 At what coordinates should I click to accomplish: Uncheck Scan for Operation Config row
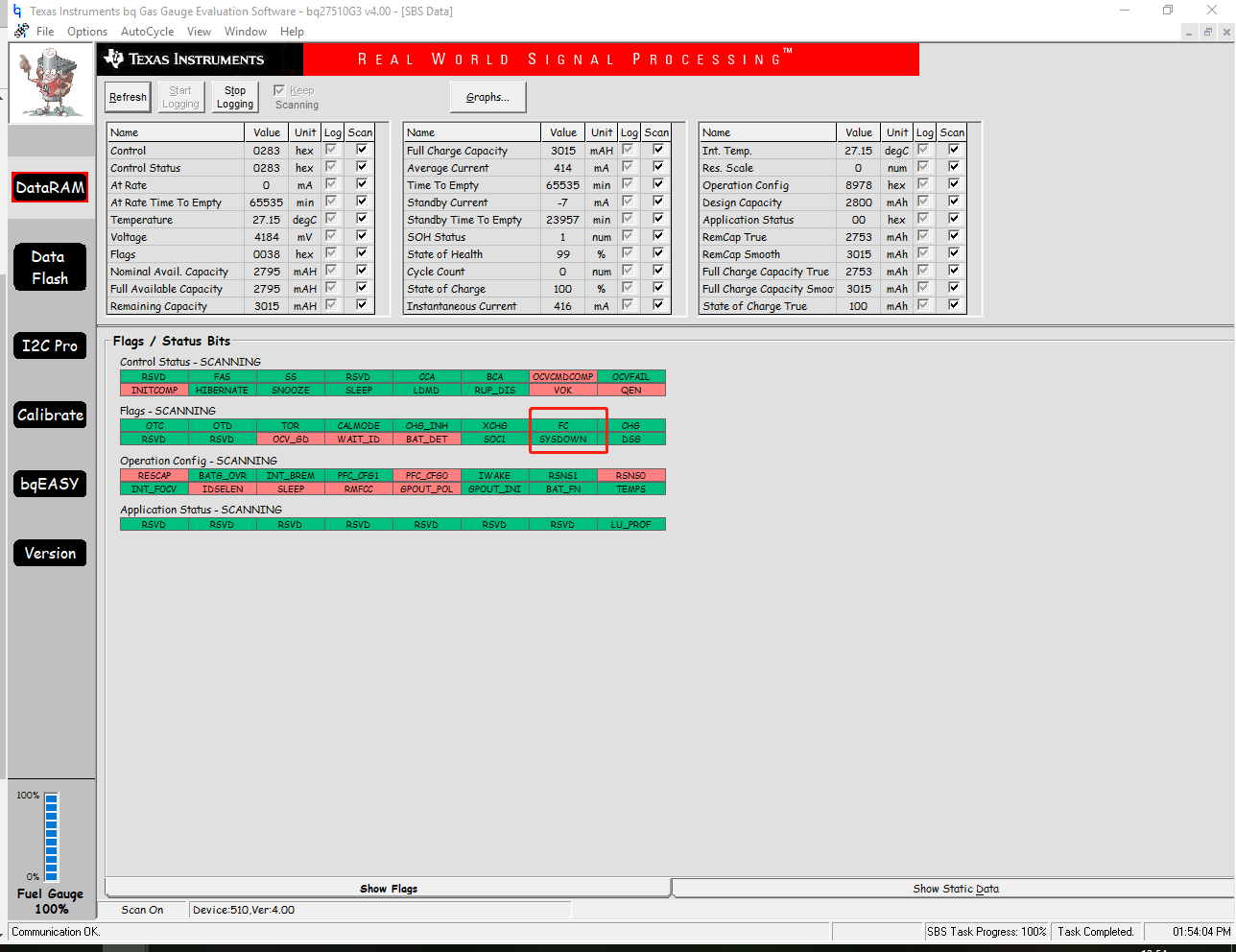tap(954, 184)
